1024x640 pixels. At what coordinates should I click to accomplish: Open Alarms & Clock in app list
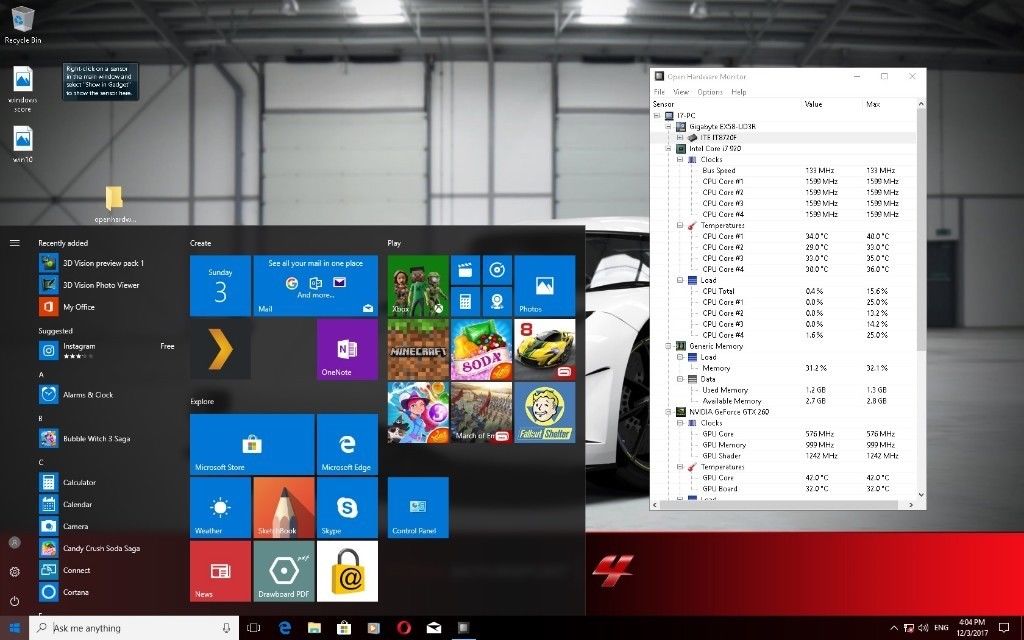tap(88, 394)
